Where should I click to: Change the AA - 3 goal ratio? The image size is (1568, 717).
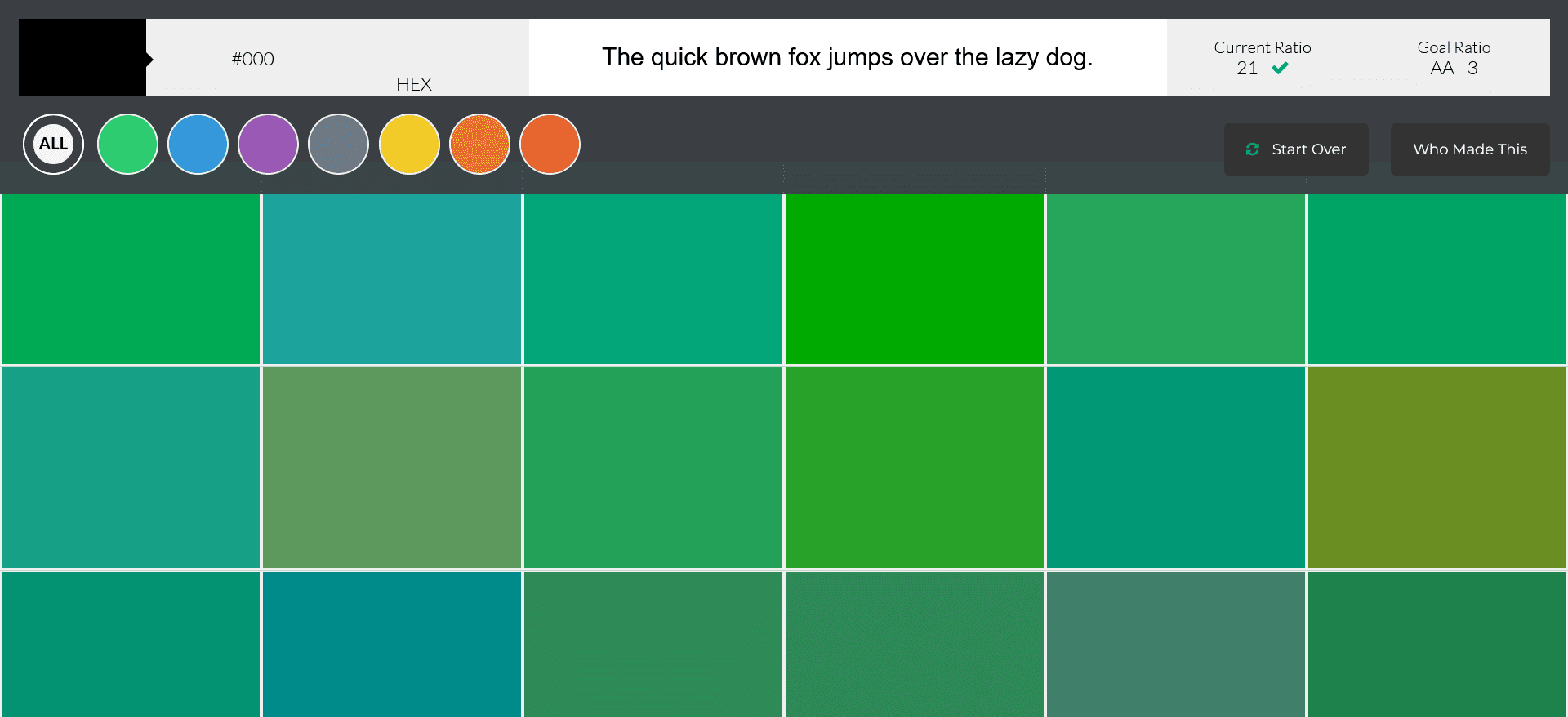(1454, 69)
